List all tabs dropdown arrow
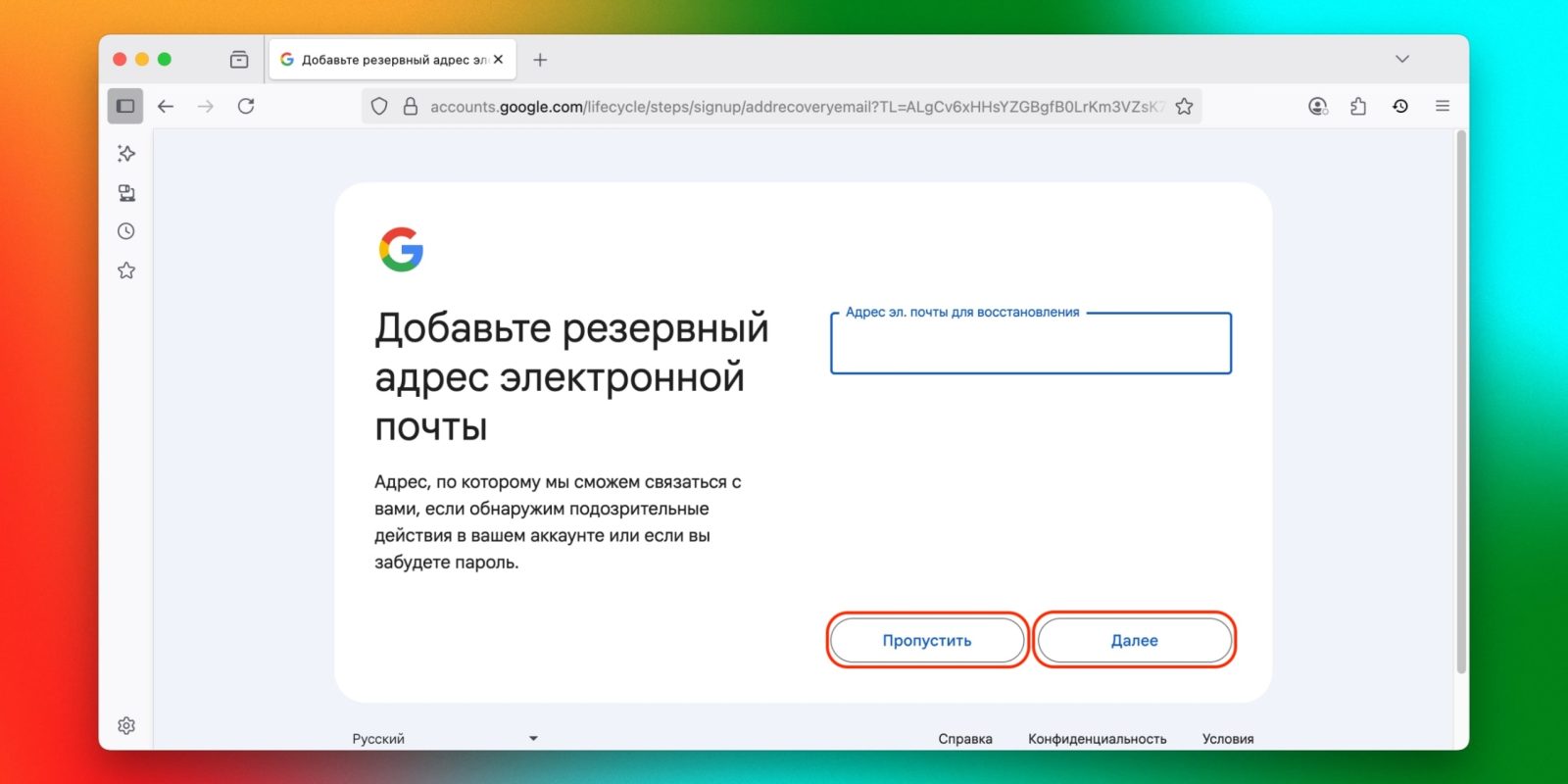This screenshot has height=784, width=1568. [1402, 59]
